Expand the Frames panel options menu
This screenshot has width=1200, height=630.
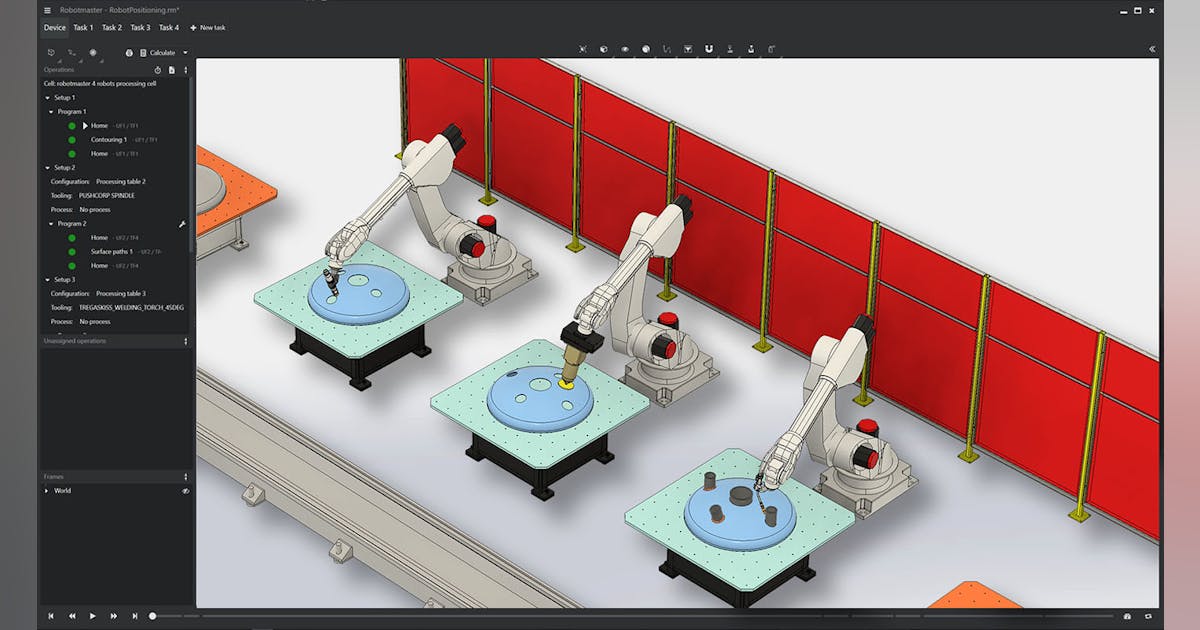pos(185,477)
